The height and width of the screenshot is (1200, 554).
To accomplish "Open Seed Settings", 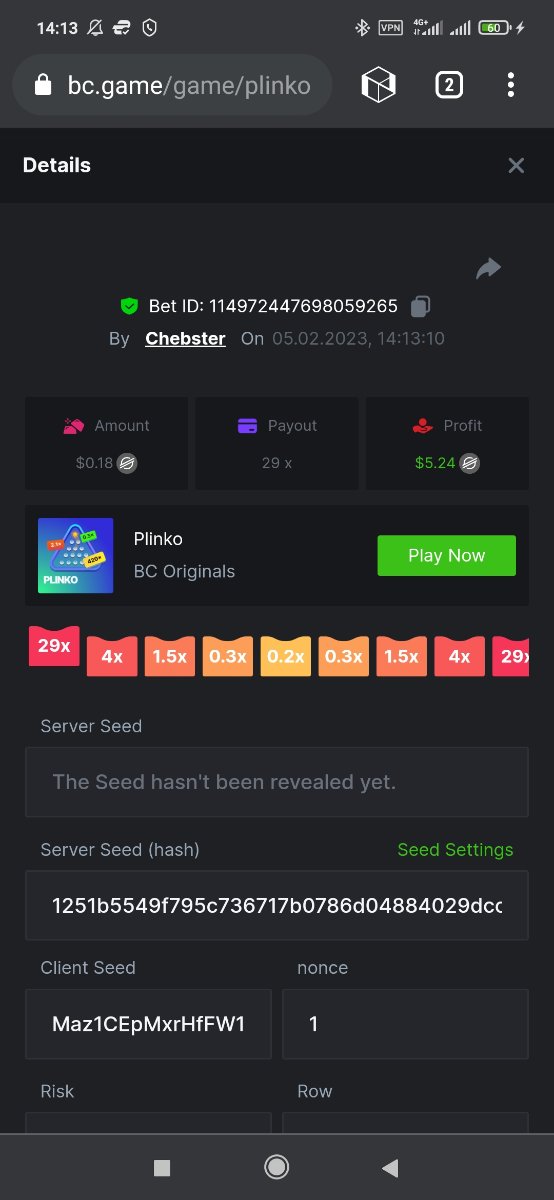I will click(x=455, y=850).
